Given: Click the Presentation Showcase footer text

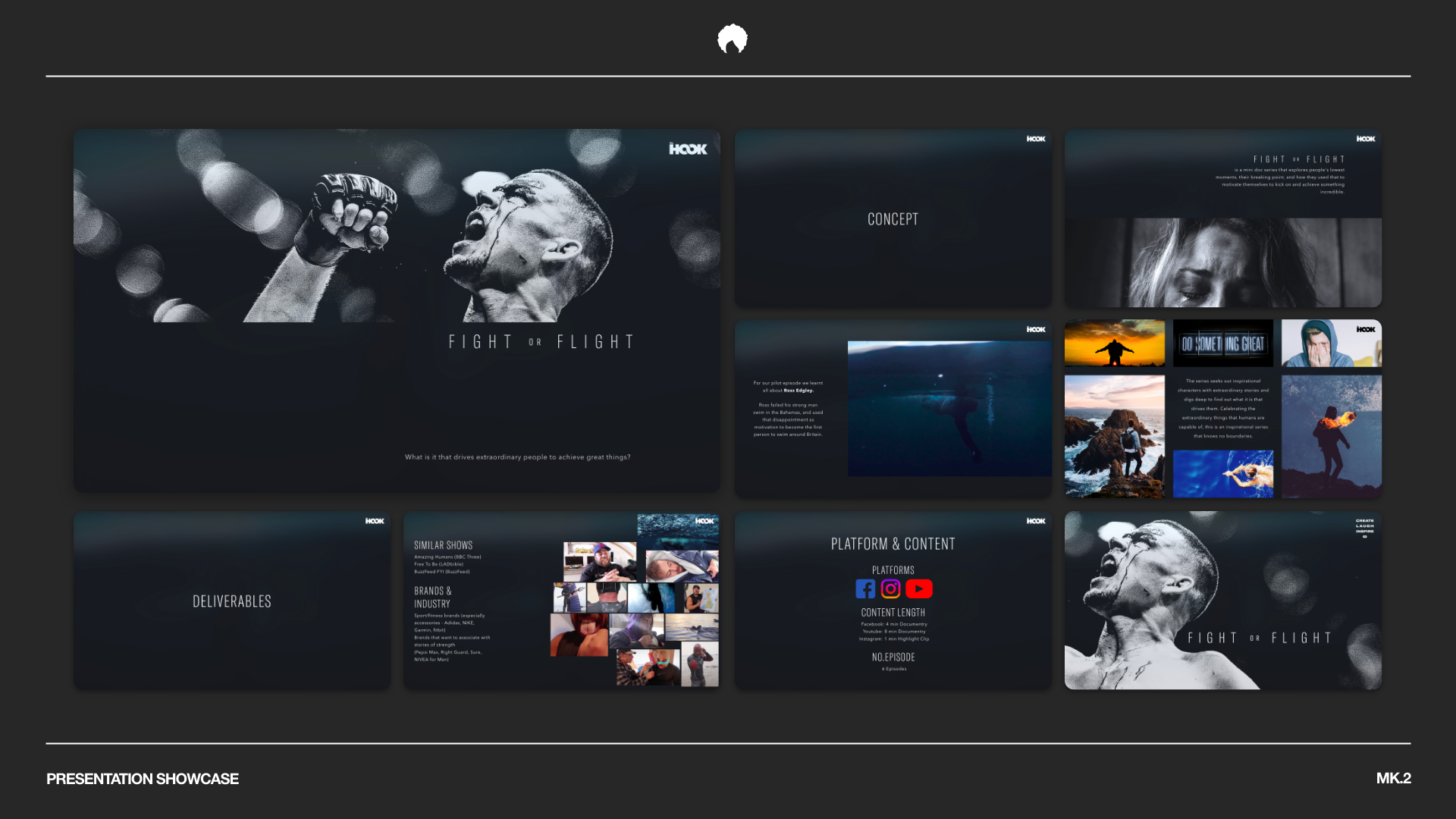Looking at the screenshot, I should [143, 779].
